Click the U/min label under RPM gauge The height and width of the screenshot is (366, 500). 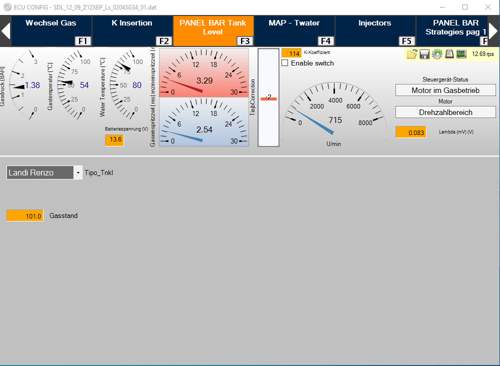334,144
